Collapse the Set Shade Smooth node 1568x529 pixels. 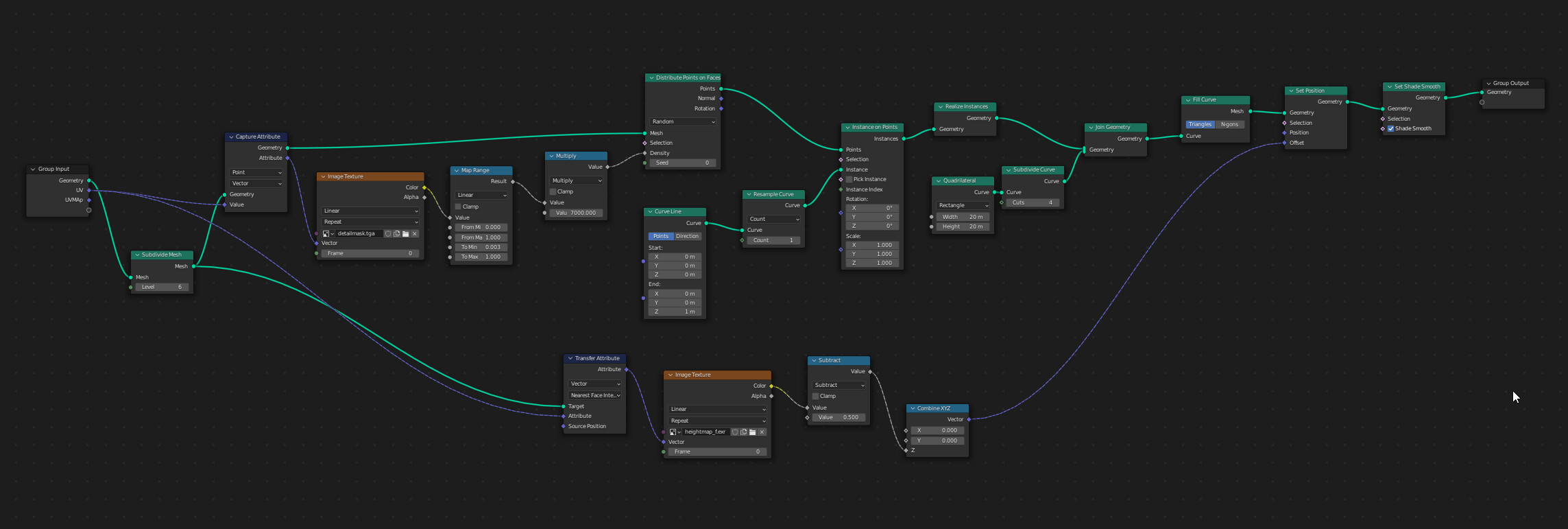[x=1389, y=86]
